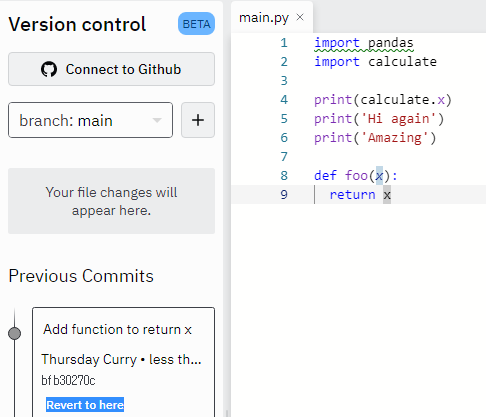This screenshot has height=417, width=486.
Task: Open the branch: main dropdown
Action: (90, 120)
